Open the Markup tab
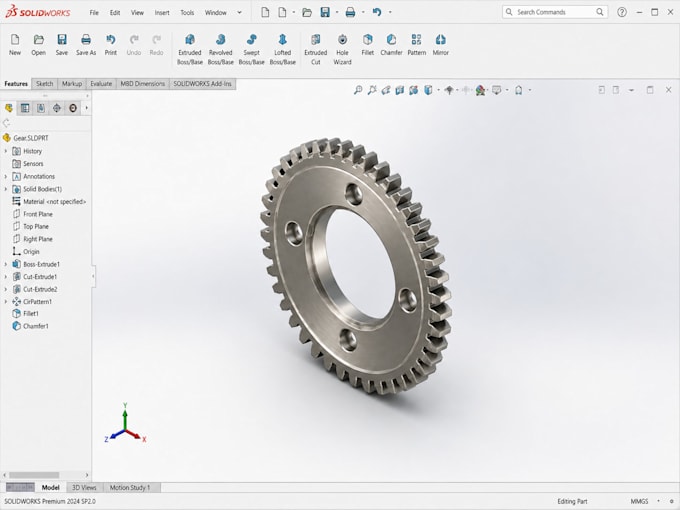The height and width of the screenshot is (510, 680). pyautogui.click(x=72, y=84)
